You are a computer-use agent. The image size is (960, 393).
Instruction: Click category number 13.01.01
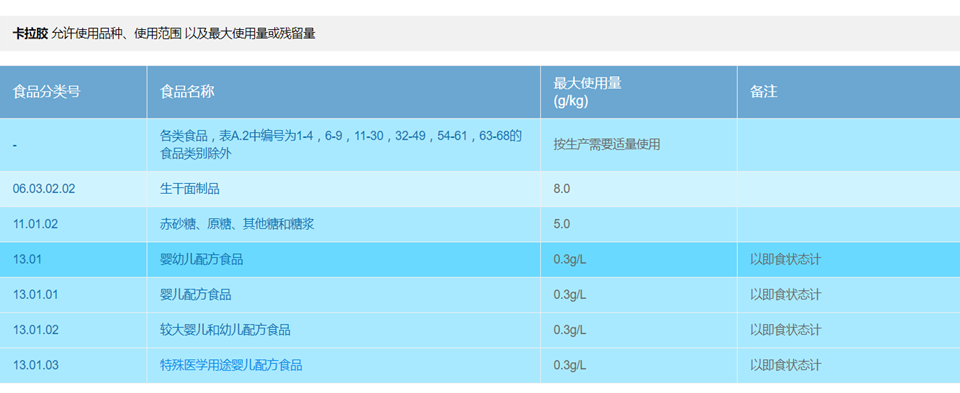point(36,295)
